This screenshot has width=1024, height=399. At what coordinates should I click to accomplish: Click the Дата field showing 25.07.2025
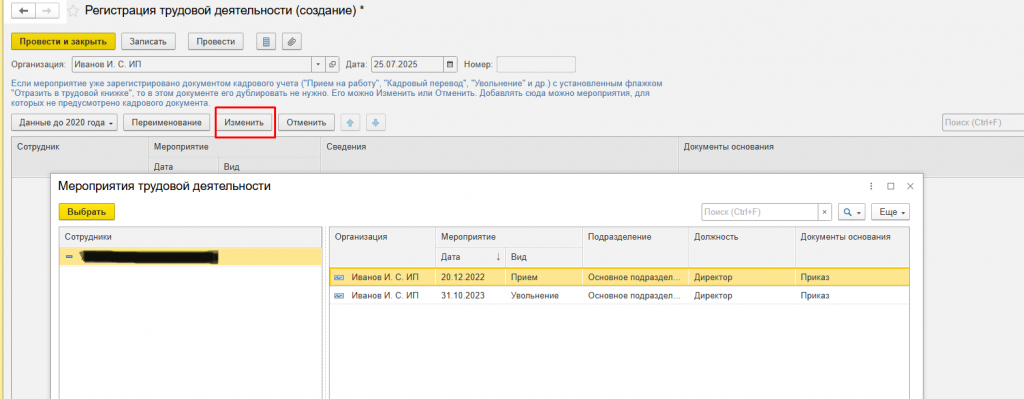[x=408, y=65]
